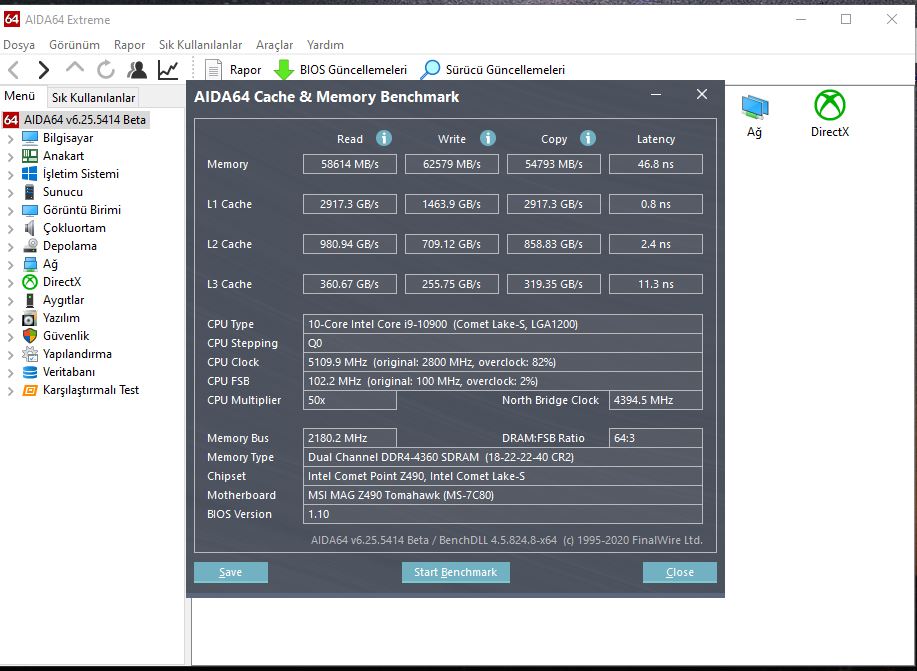
Task: Select the Görüntü Birimi monitor icon
Action: pos(30,210)
